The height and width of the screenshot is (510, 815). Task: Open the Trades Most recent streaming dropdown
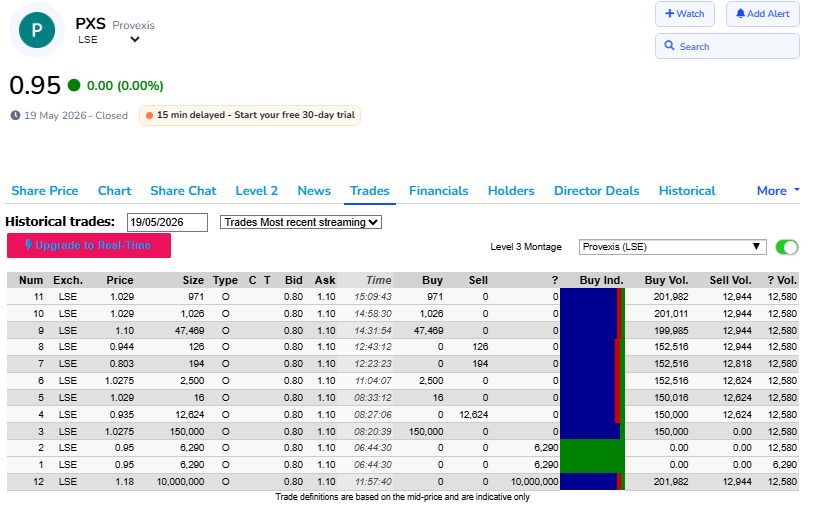[x=301, y=222]
